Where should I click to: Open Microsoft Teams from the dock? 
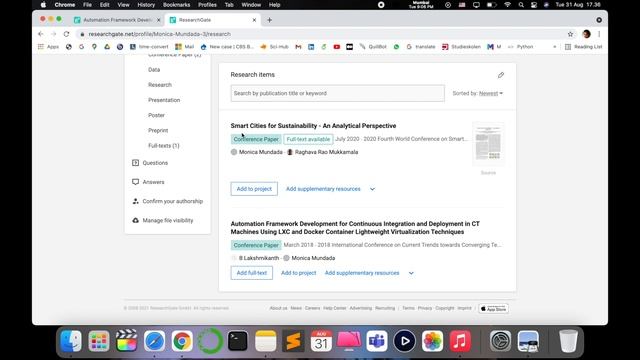coord(377,341)
